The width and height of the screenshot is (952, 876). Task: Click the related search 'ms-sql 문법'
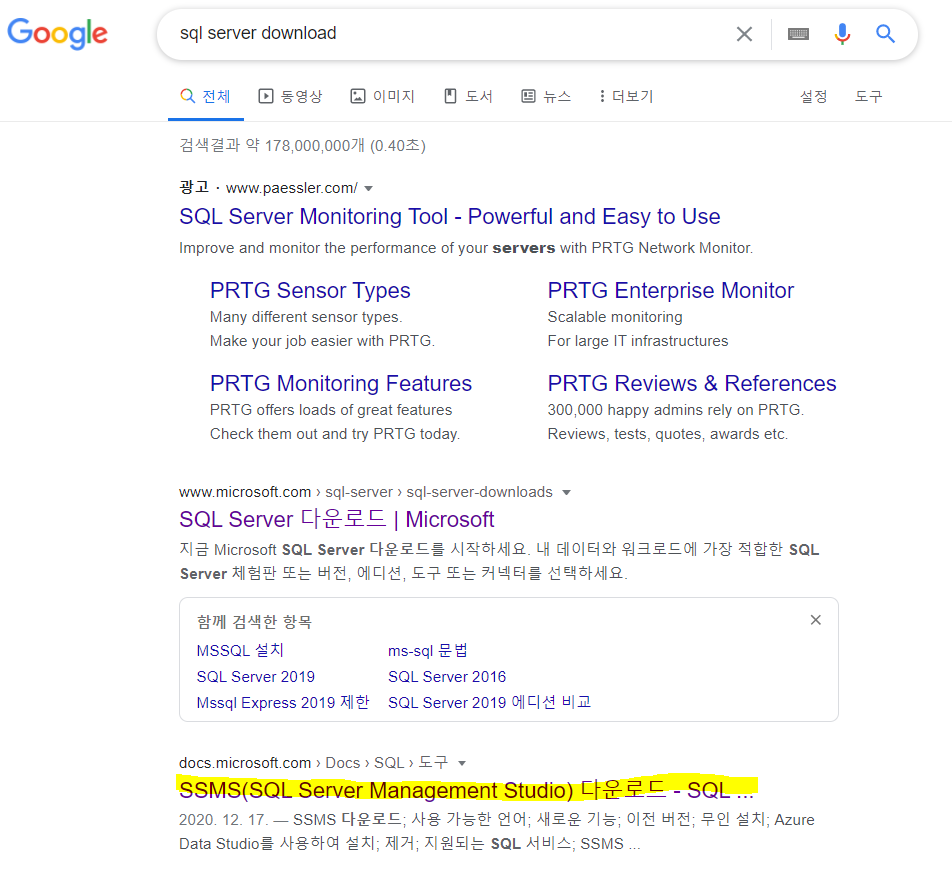(428, 651)
